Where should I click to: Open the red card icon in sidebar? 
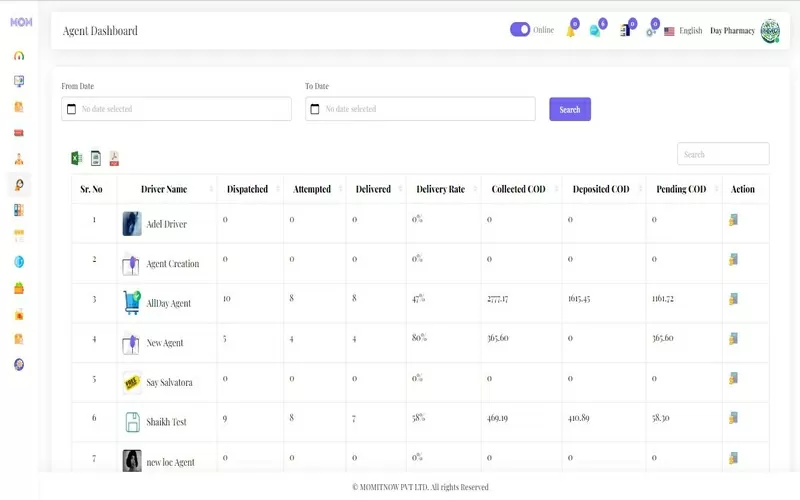click(19, 133)
